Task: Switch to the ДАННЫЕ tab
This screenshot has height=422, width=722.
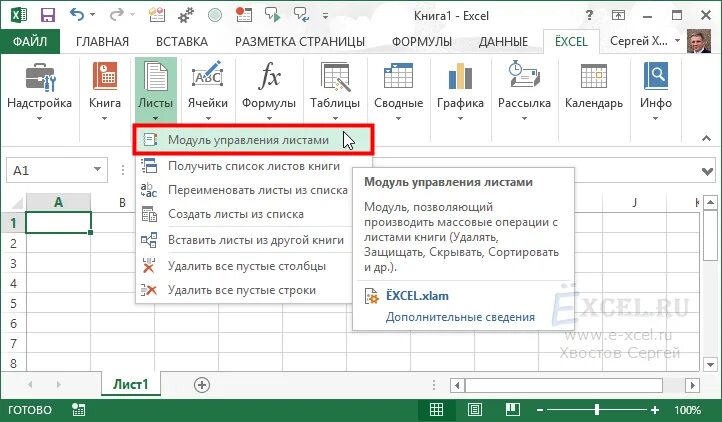Action: (x=503, y=41)
